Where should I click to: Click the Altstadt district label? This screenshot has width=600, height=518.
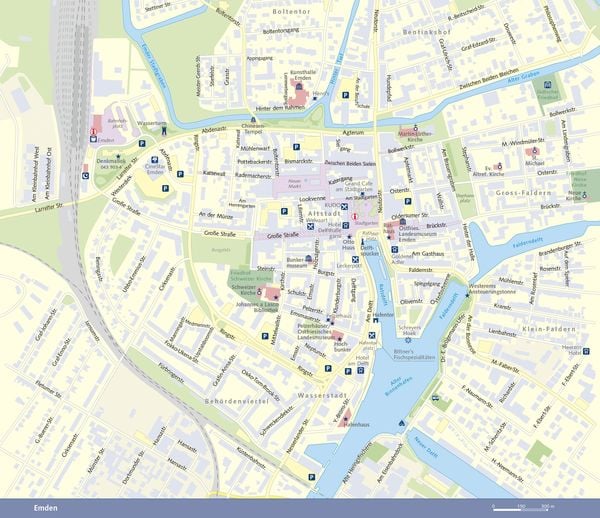(x=324, y=213)
